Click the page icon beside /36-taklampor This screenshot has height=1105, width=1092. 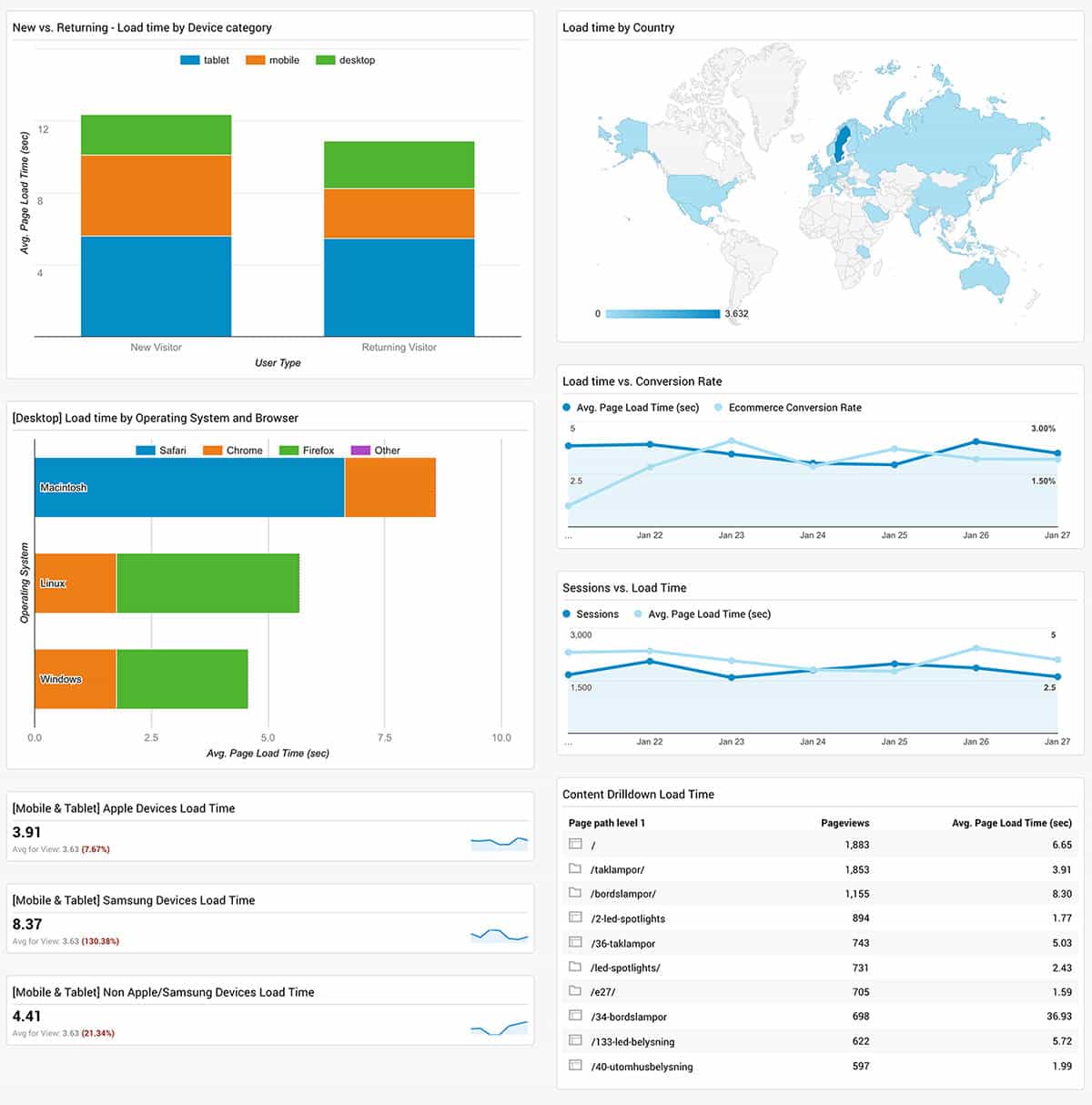click(575, 942)
